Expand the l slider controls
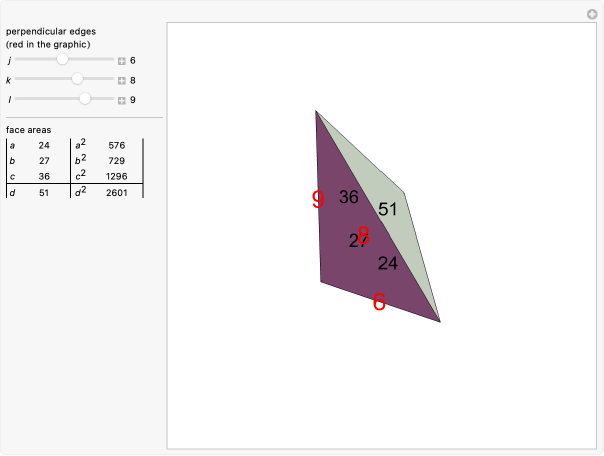 click(121, 100)
